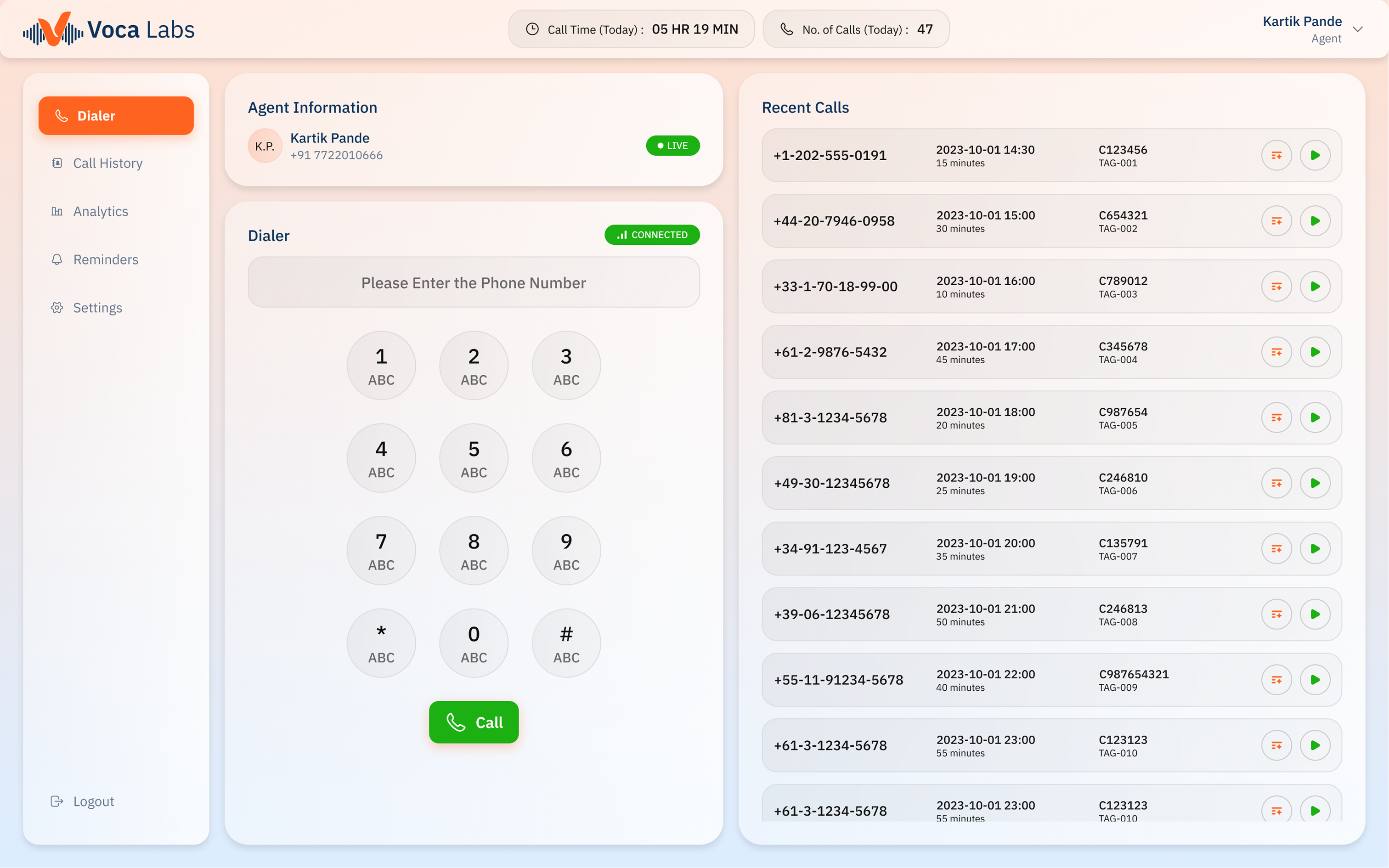Screen dimensions: 1389x868
Task: Toggle the LIVE status badge
Action: (x=672, y=146)
